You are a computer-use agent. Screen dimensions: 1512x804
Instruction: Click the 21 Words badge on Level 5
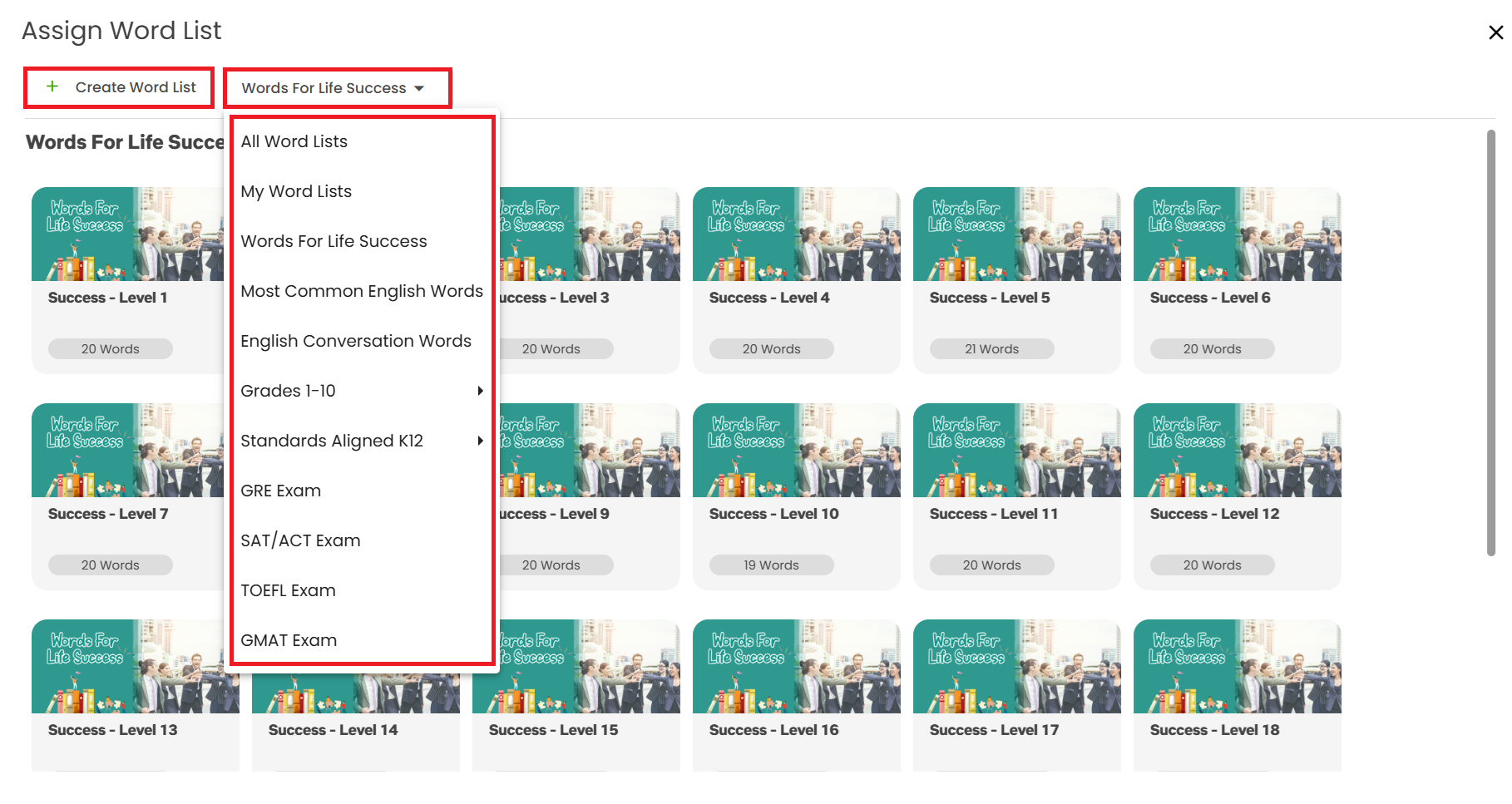click(991, 349)
